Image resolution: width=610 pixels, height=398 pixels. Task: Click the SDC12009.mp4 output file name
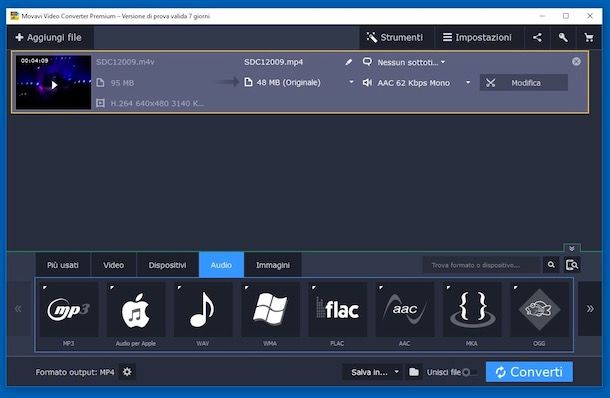[273, 62]
